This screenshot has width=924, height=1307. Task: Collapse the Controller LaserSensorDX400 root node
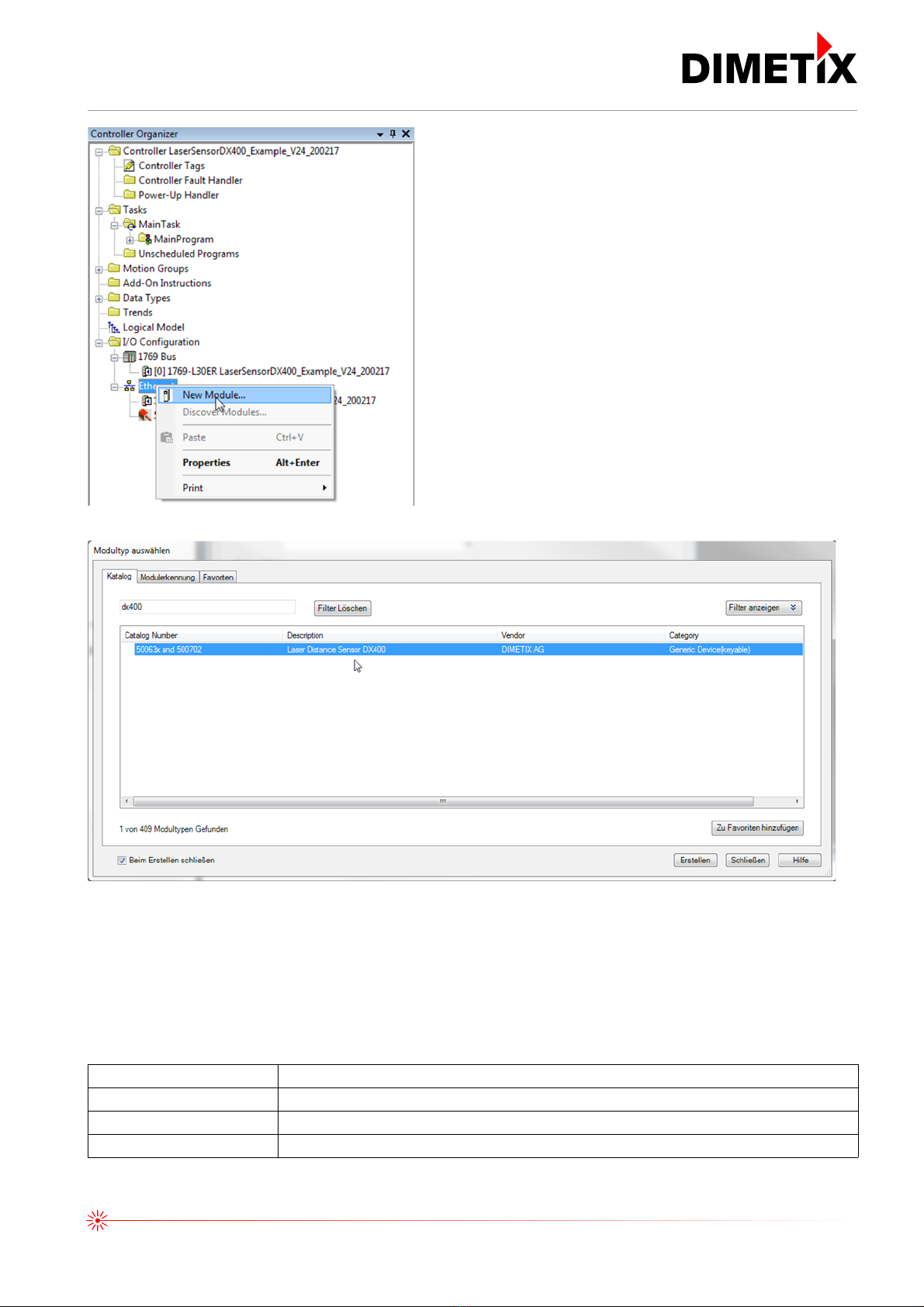point(99,151)
